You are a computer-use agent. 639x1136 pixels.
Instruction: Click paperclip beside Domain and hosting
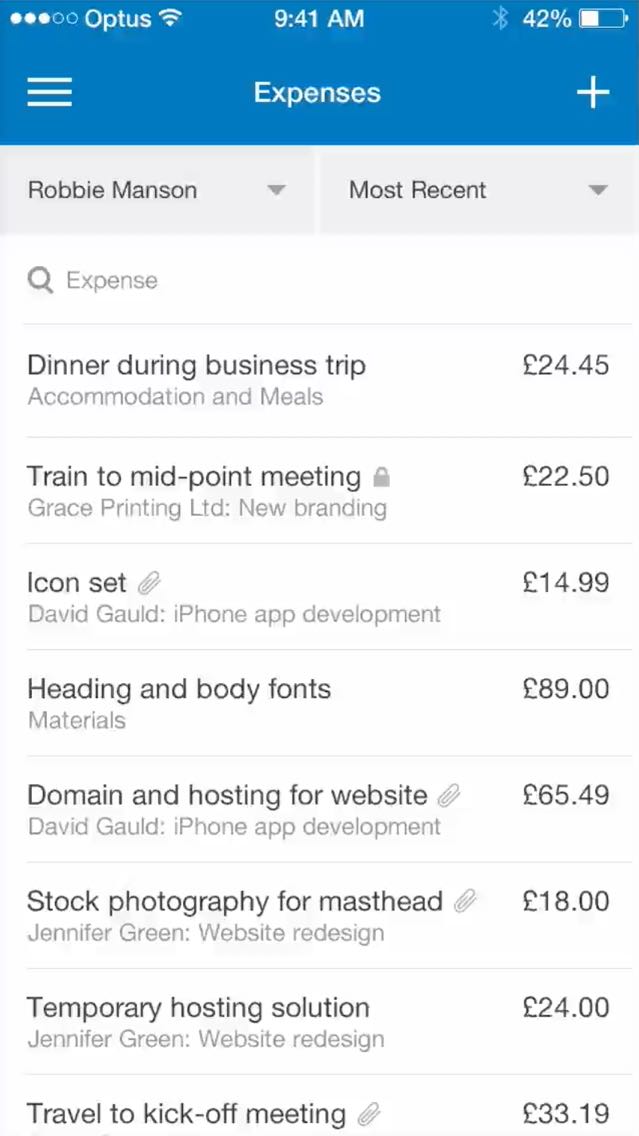(449, 796)
